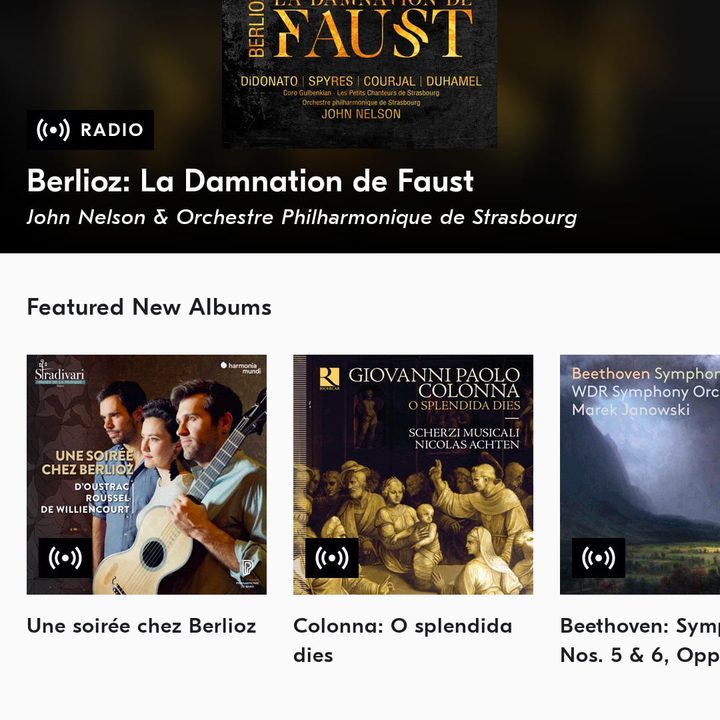Open the "Berlioz: La Damnation de Faust" title
The image size is (720, 720).
250,181
